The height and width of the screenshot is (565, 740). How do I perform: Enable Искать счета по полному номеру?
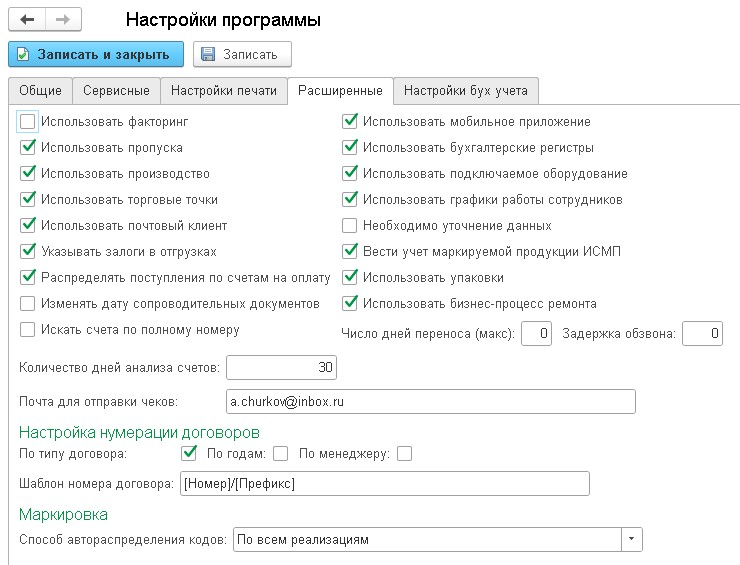[x=28, y=329]
